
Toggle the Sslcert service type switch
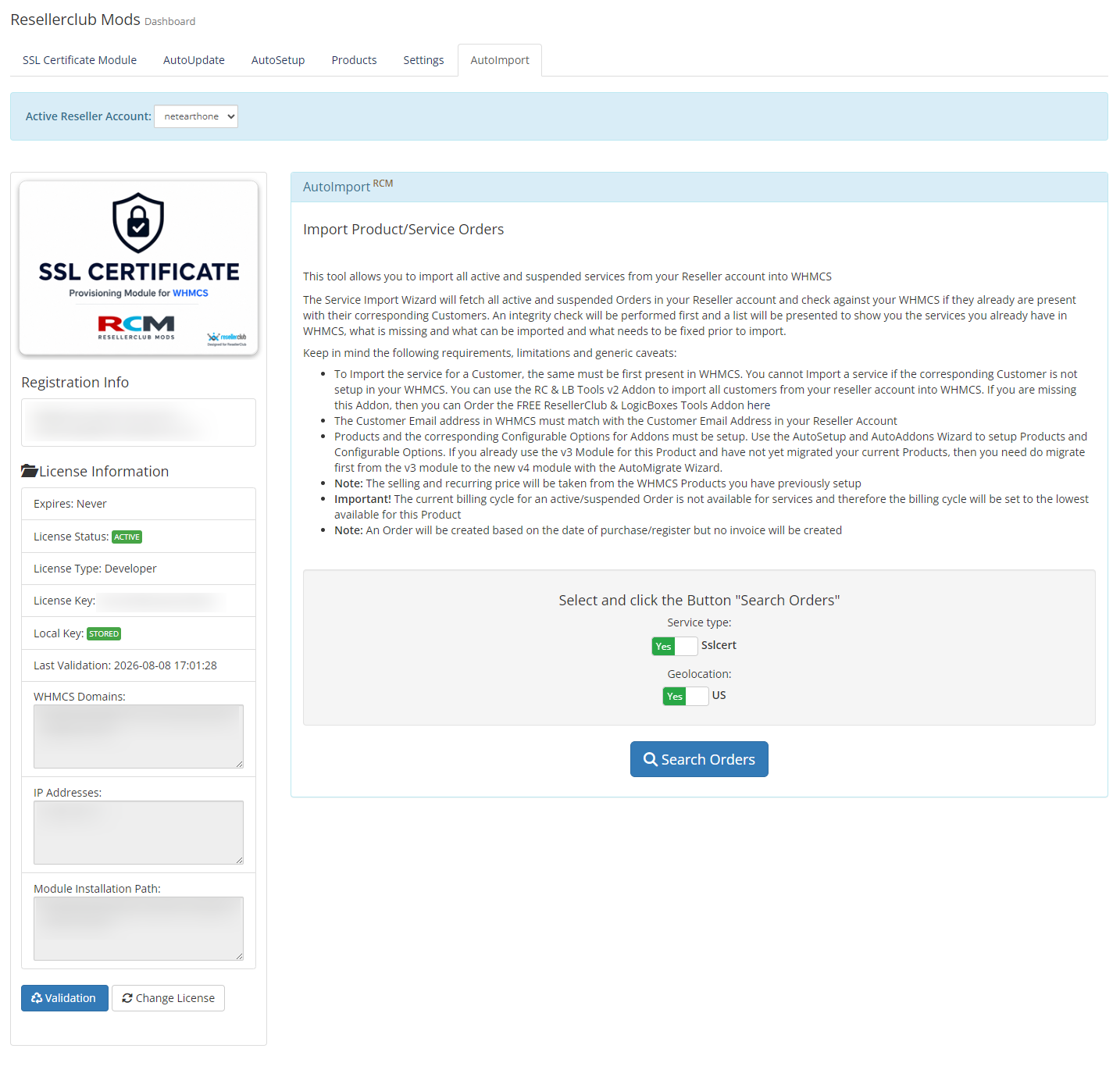pyautogui.click(x=675, y=646)
